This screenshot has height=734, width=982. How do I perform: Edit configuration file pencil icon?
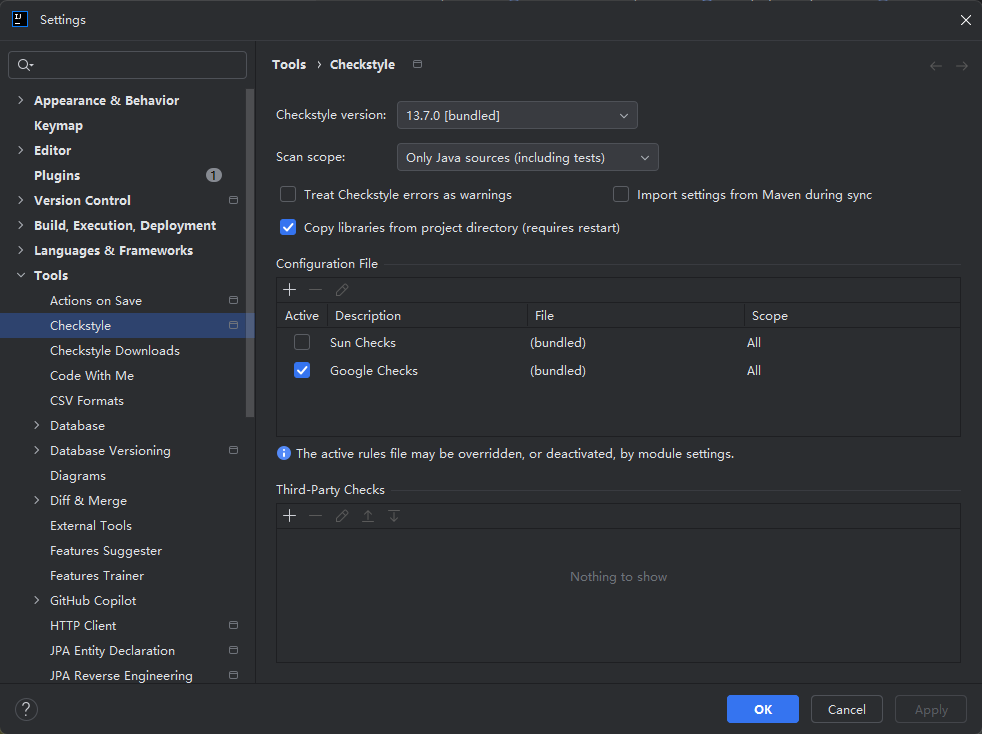click(x=342, y=290)
